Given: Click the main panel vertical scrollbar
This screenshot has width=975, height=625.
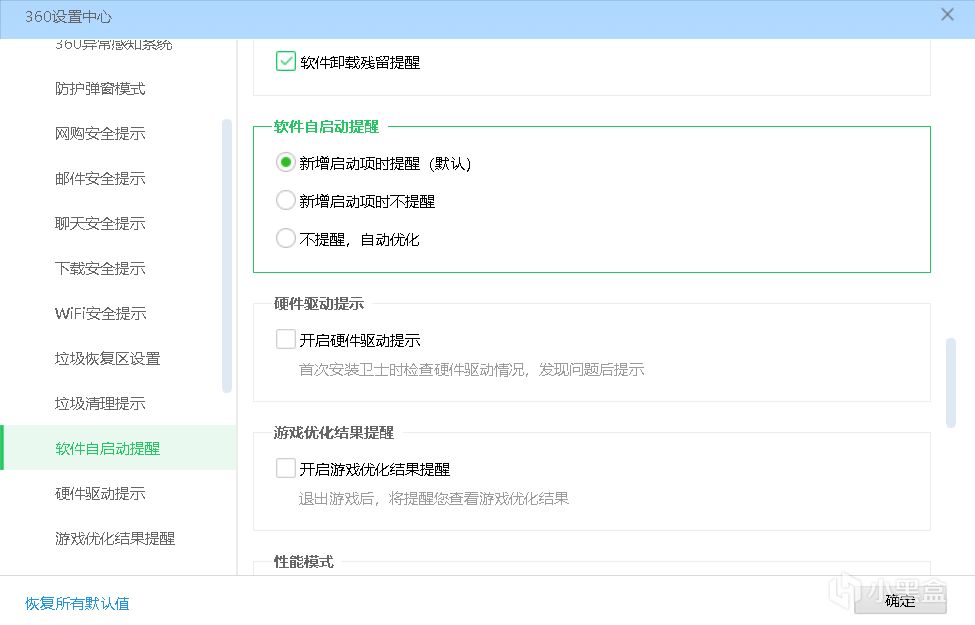Looking at the screenshot, I should (x=951, y=383).
